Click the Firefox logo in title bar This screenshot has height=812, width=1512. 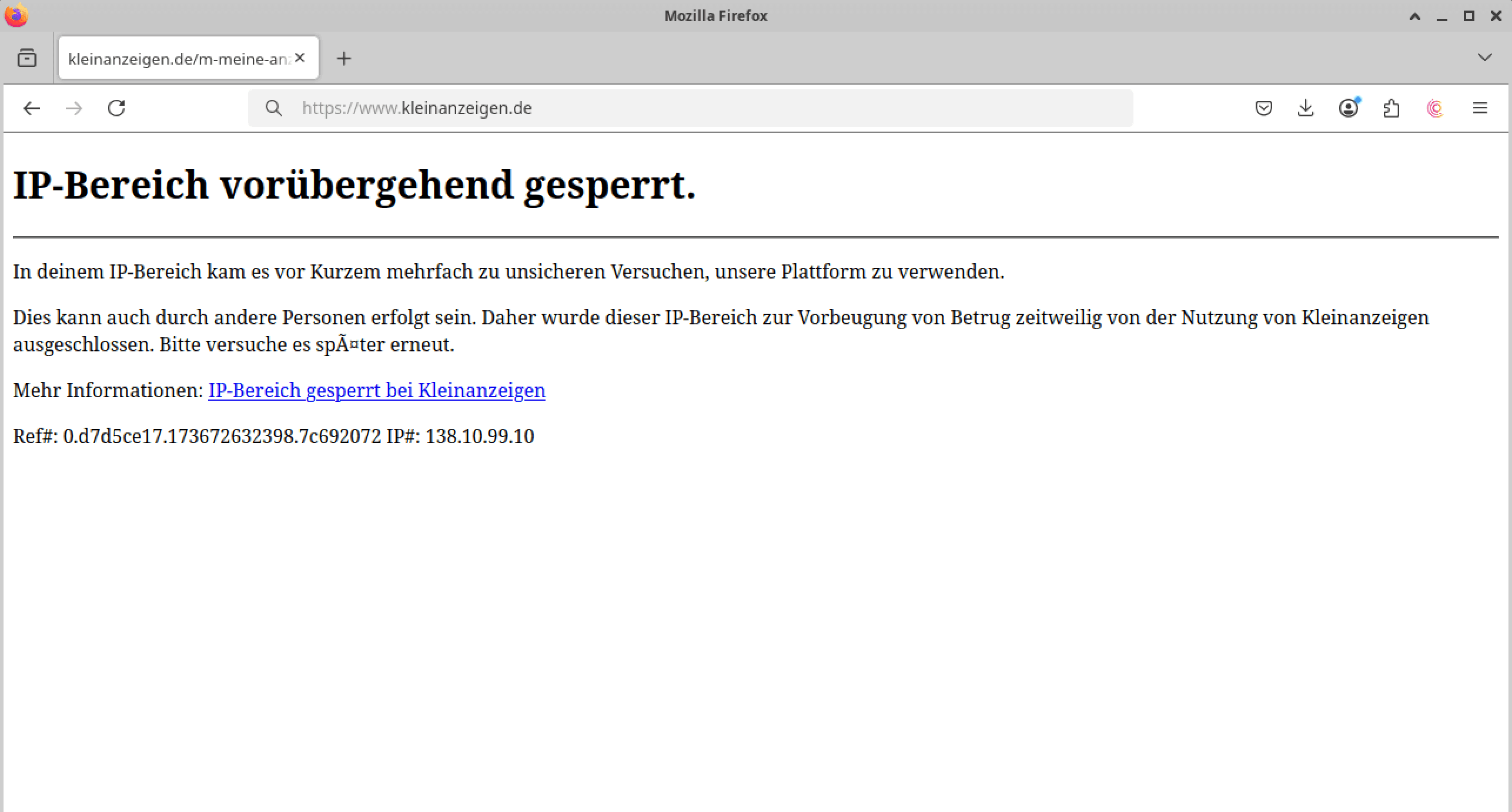16,15
